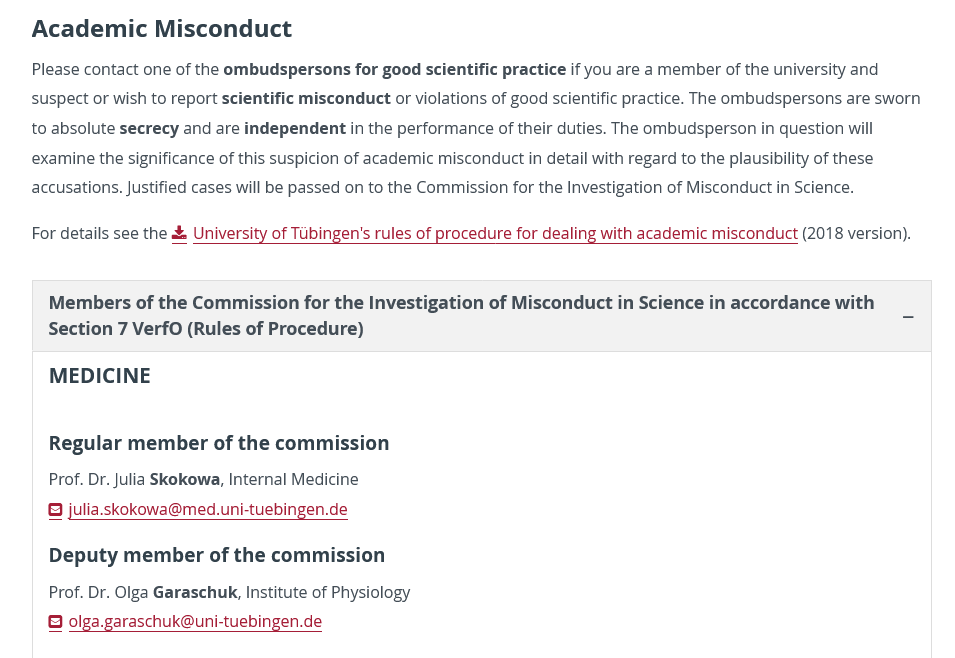Email olga.garaschuk@uni-tuebingen.de
Image resolution: width=955 pixels, height=658 pixels.
coord(195,622)
